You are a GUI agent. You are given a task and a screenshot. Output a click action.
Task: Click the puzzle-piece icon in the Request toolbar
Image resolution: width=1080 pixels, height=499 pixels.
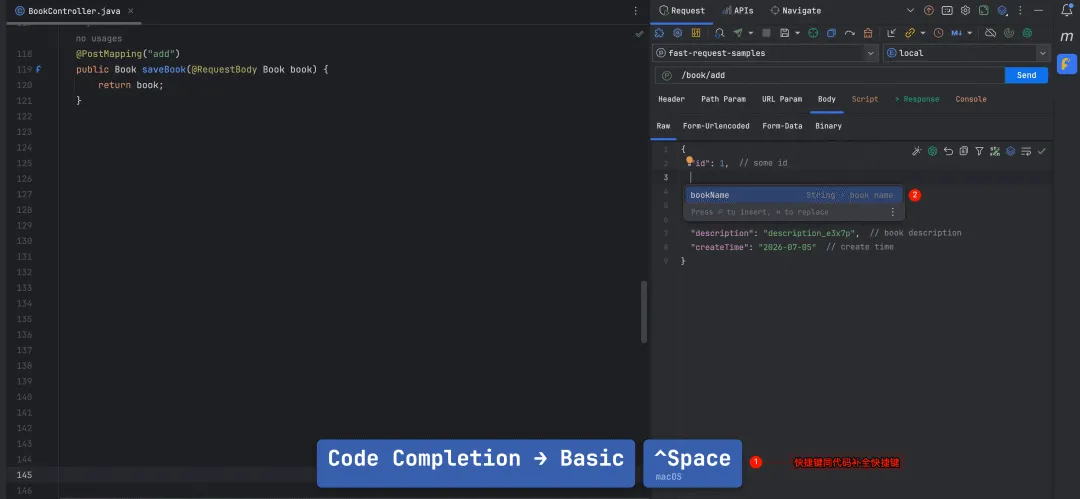click(659, 33)
